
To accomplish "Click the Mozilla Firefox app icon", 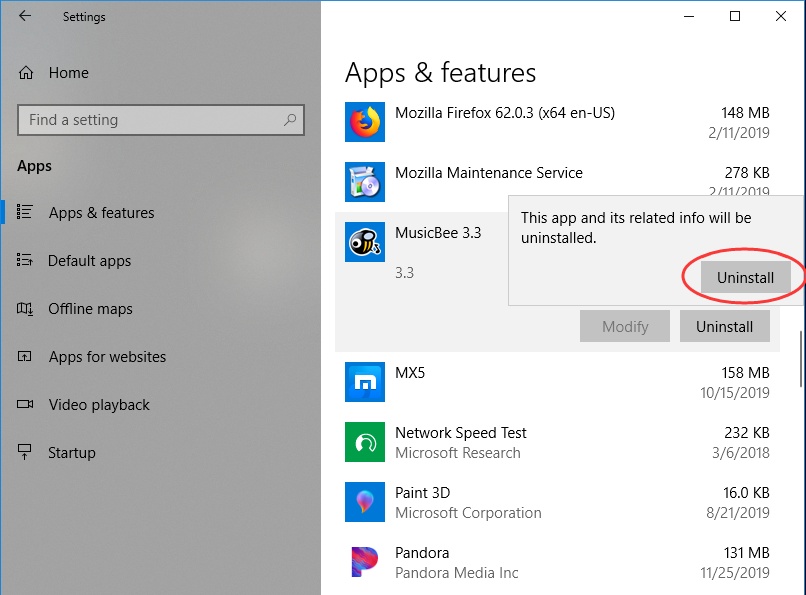I will [365, 122].
